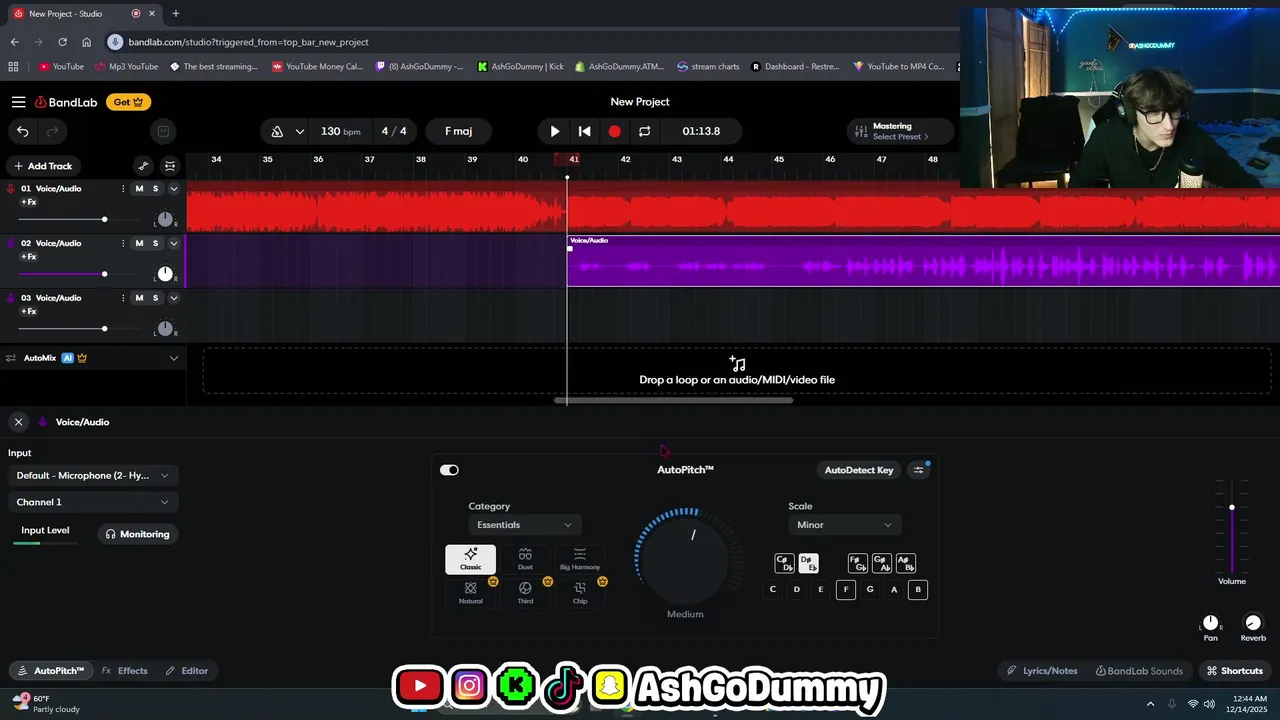Switch to the AutoPitch tab
Viewport: 1280px width, 720px height.
[x=50, y=671]
